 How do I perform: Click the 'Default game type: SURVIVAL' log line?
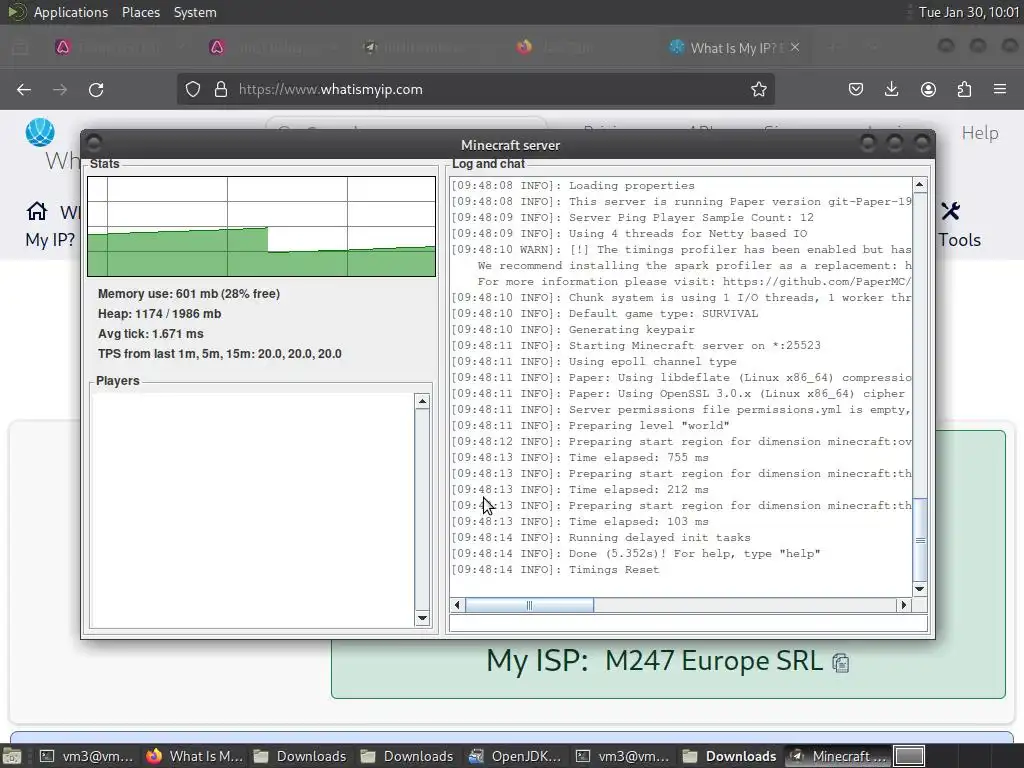pos(605,313)
